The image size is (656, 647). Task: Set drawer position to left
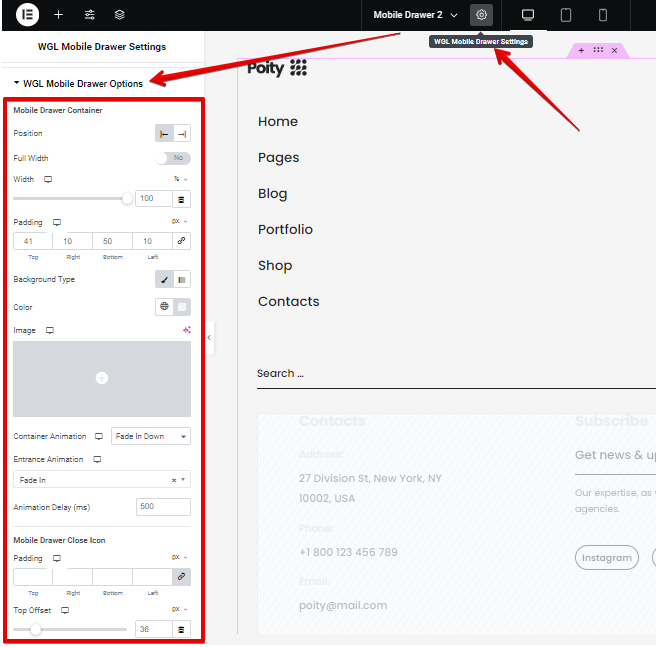coord(164,134)
